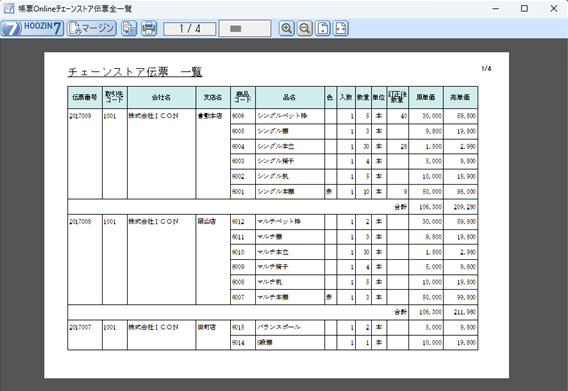The width and height of the screenshot is (568, 391).
Task: Open the マージン margin settings
Action: (92, 28)
